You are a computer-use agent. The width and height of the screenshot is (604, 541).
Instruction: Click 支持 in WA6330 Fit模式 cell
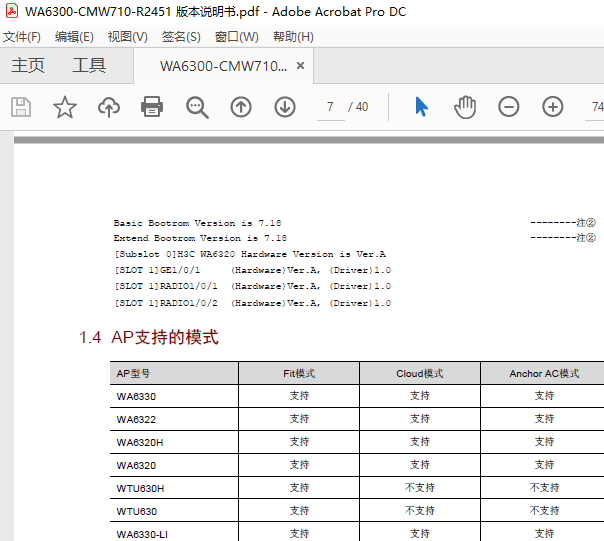(x=299, y=396)
